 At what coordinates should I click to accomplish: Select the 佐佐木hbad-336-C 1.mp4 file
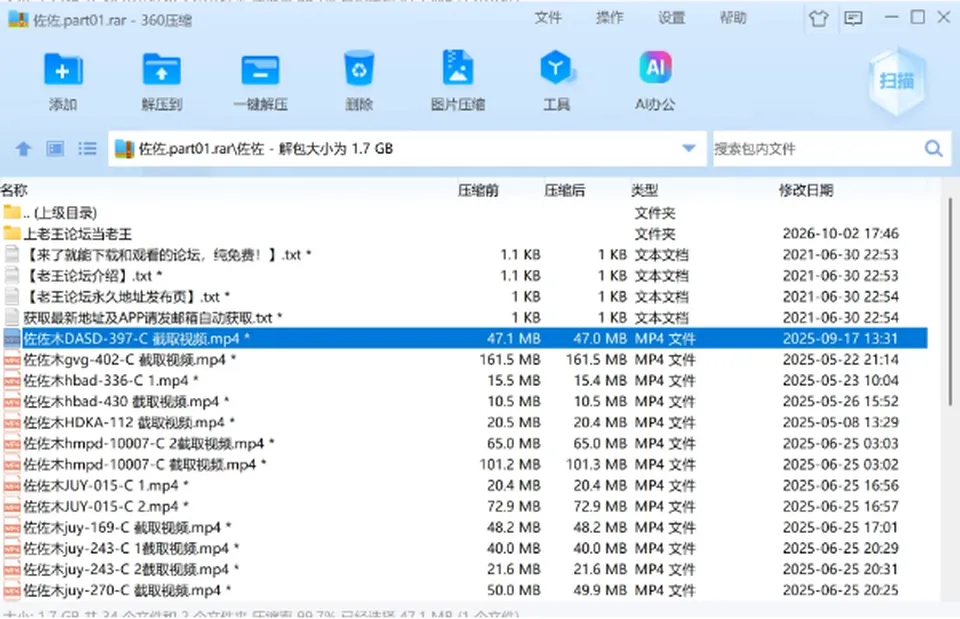click(110, 381)
